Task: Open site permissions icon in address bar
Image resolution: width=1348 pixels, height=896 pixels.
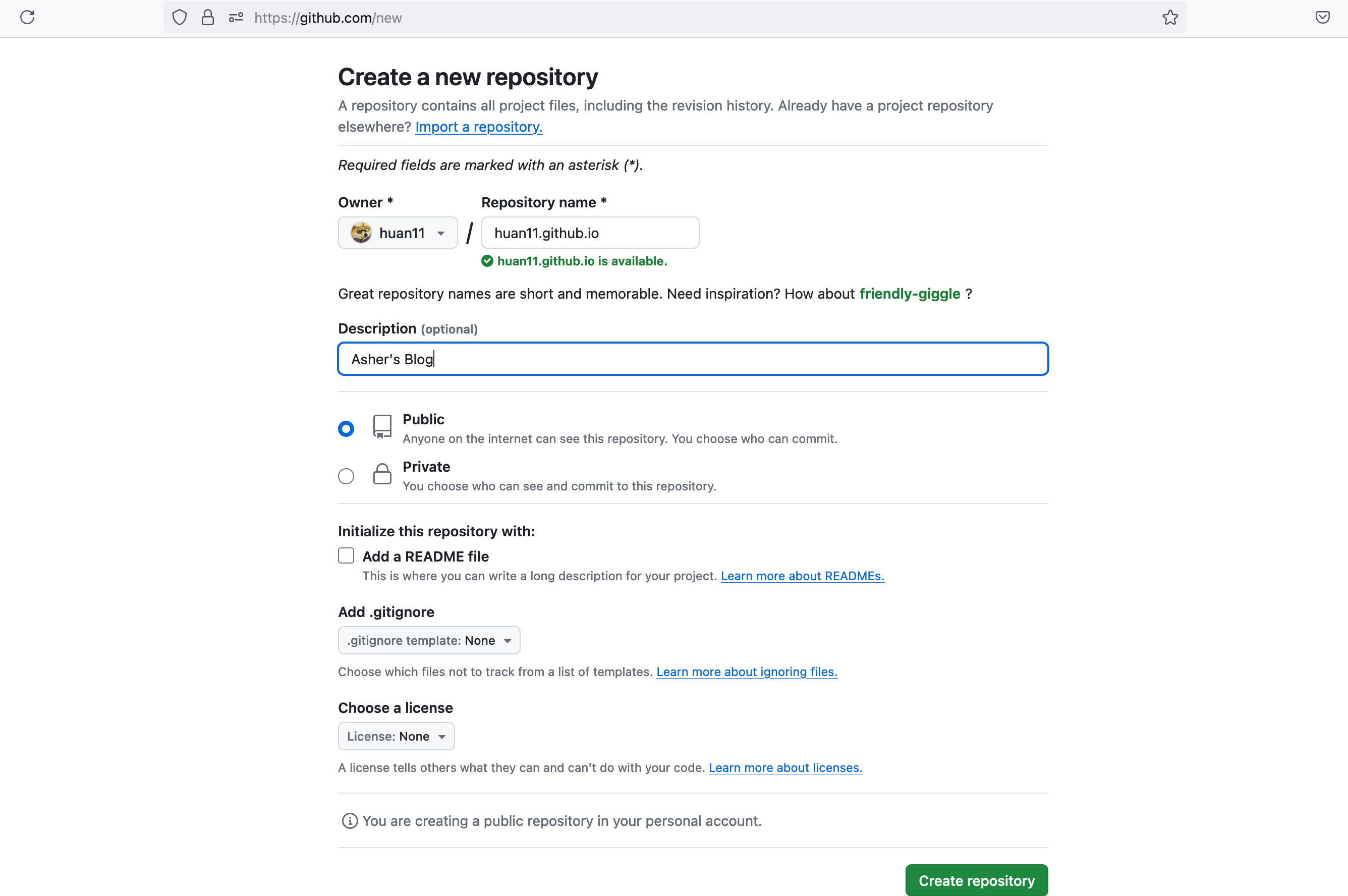Action: coord(236,18)
